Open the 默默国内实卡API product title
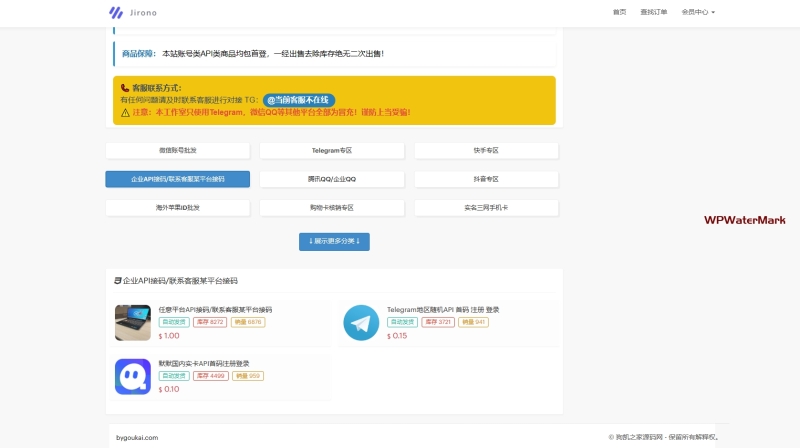 click(204, 363)
